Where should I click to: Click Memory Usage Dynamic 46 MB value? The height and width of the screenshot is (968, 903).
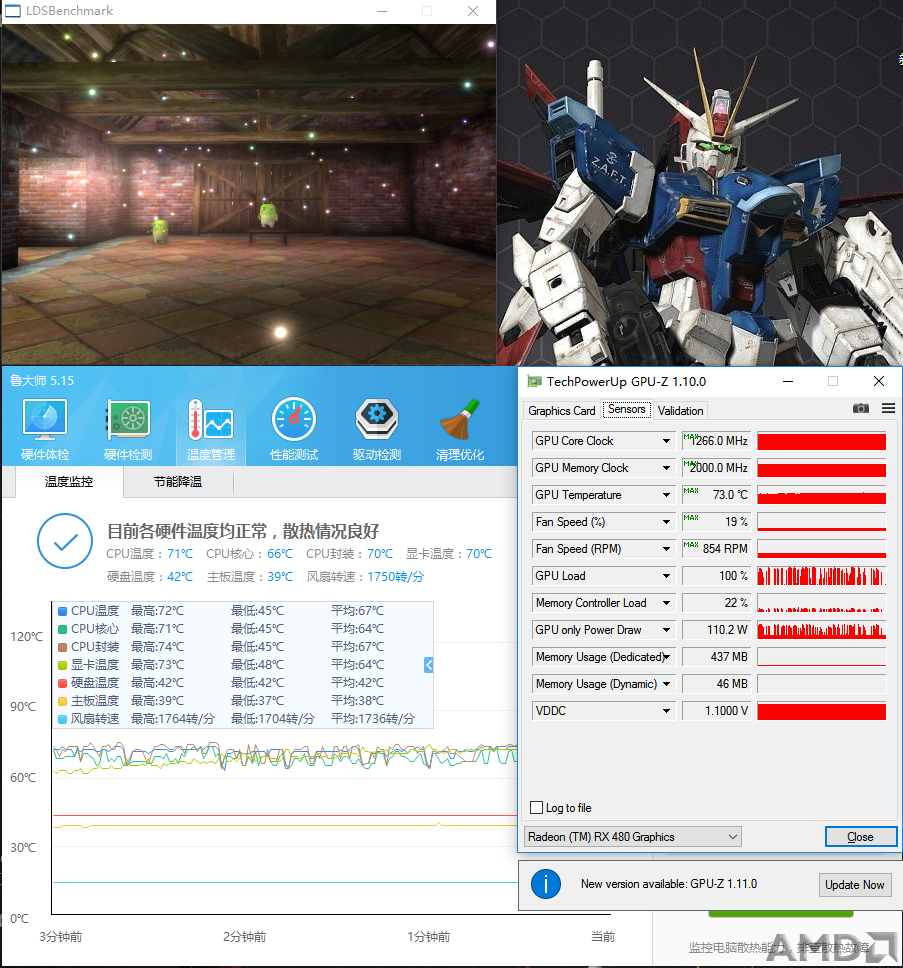[x=717, y=684]
